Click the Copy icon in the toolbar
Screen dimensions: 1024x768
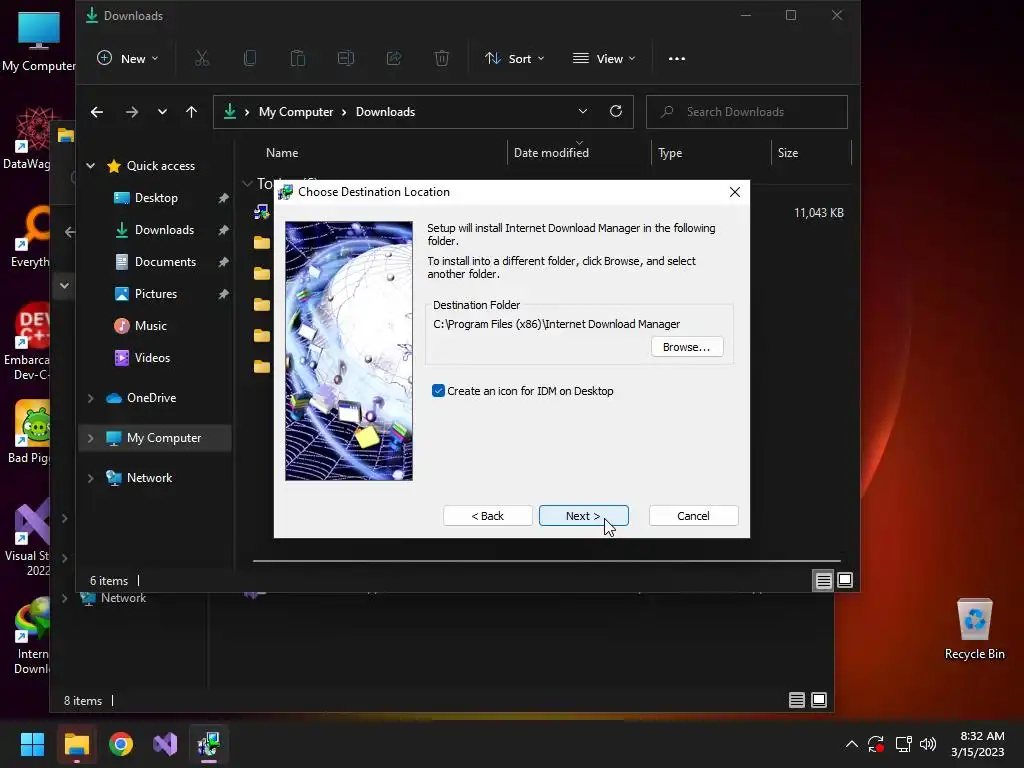tap(249, 59)
